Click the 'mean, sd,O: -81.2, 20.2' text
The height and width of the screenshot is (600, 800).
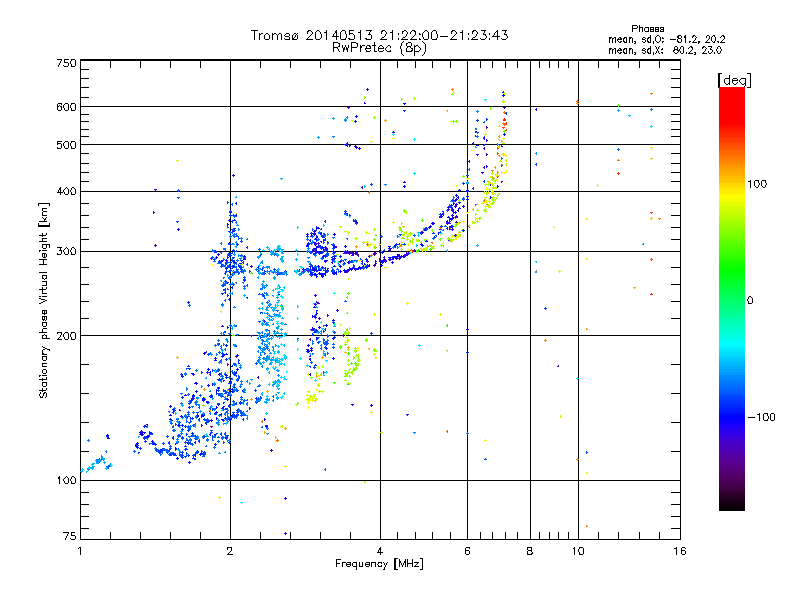[666, 39]
